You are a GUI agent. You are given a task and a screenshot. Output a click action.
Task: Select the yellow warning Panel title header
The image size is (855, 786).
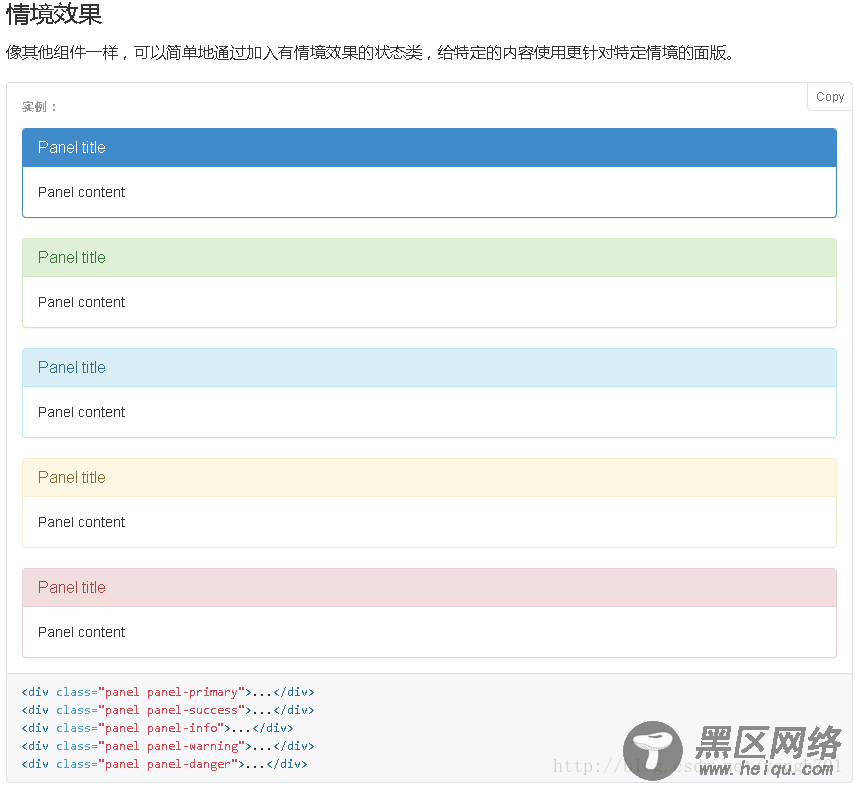(x=429, y=478)
